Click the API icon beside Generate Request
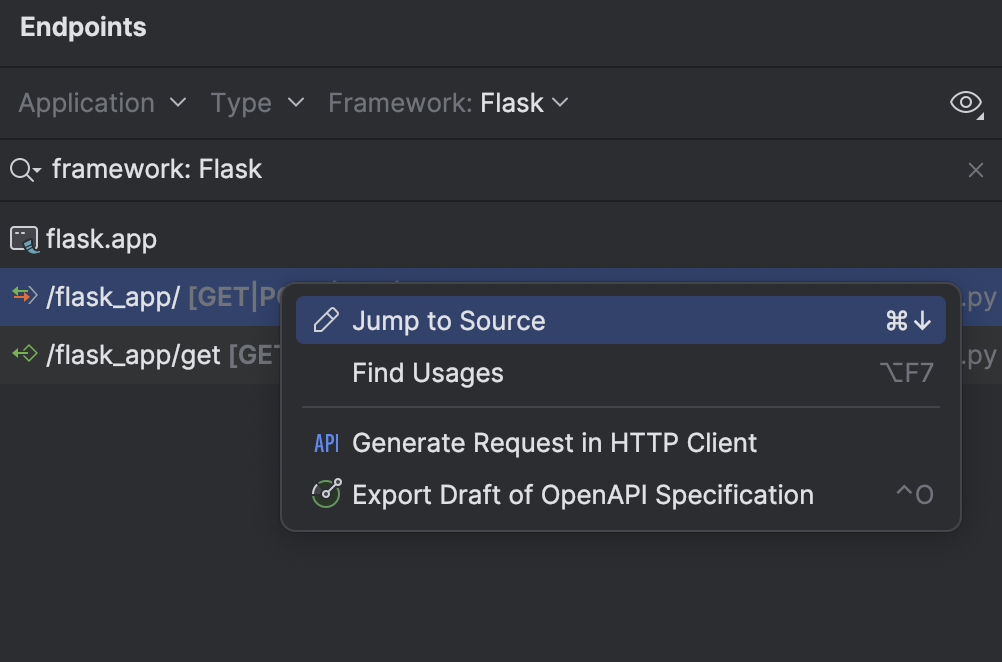Screen dimensions: 1002x662 tap(326, 443)
